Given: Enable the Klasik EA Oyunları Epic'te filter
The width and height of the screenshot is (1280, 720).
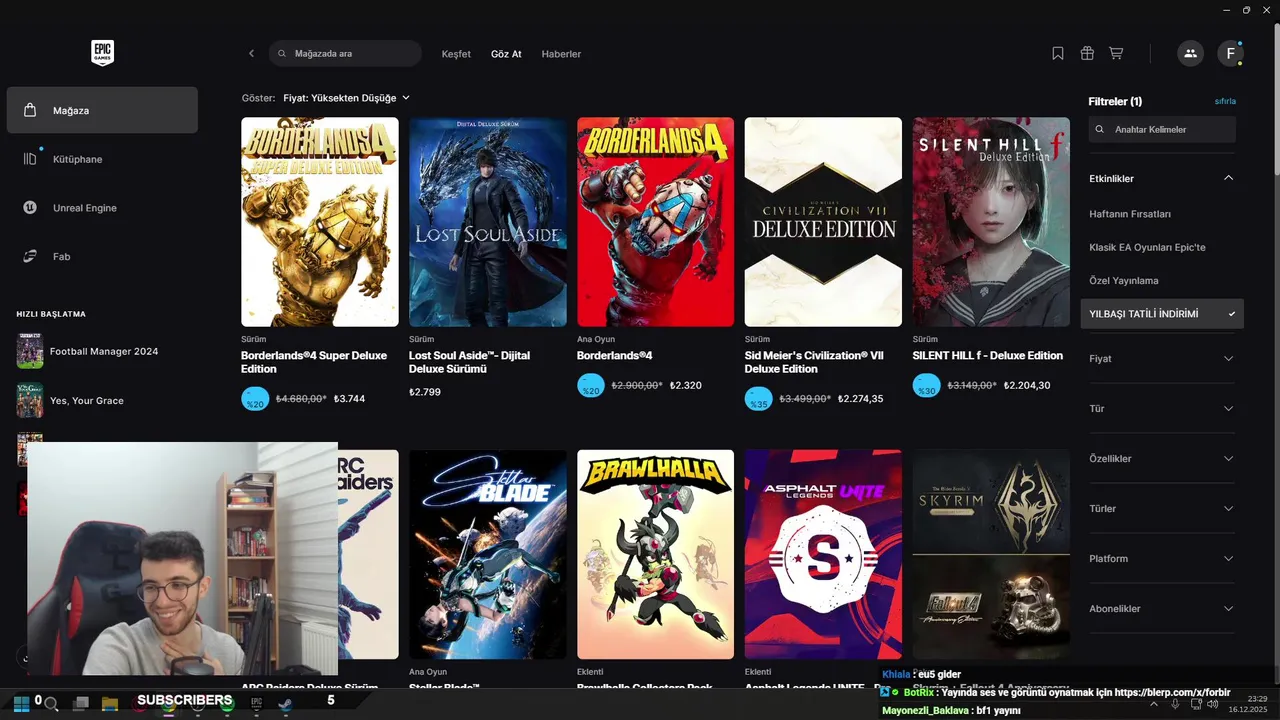Looking at the screenshot, I should [1147, 247].
